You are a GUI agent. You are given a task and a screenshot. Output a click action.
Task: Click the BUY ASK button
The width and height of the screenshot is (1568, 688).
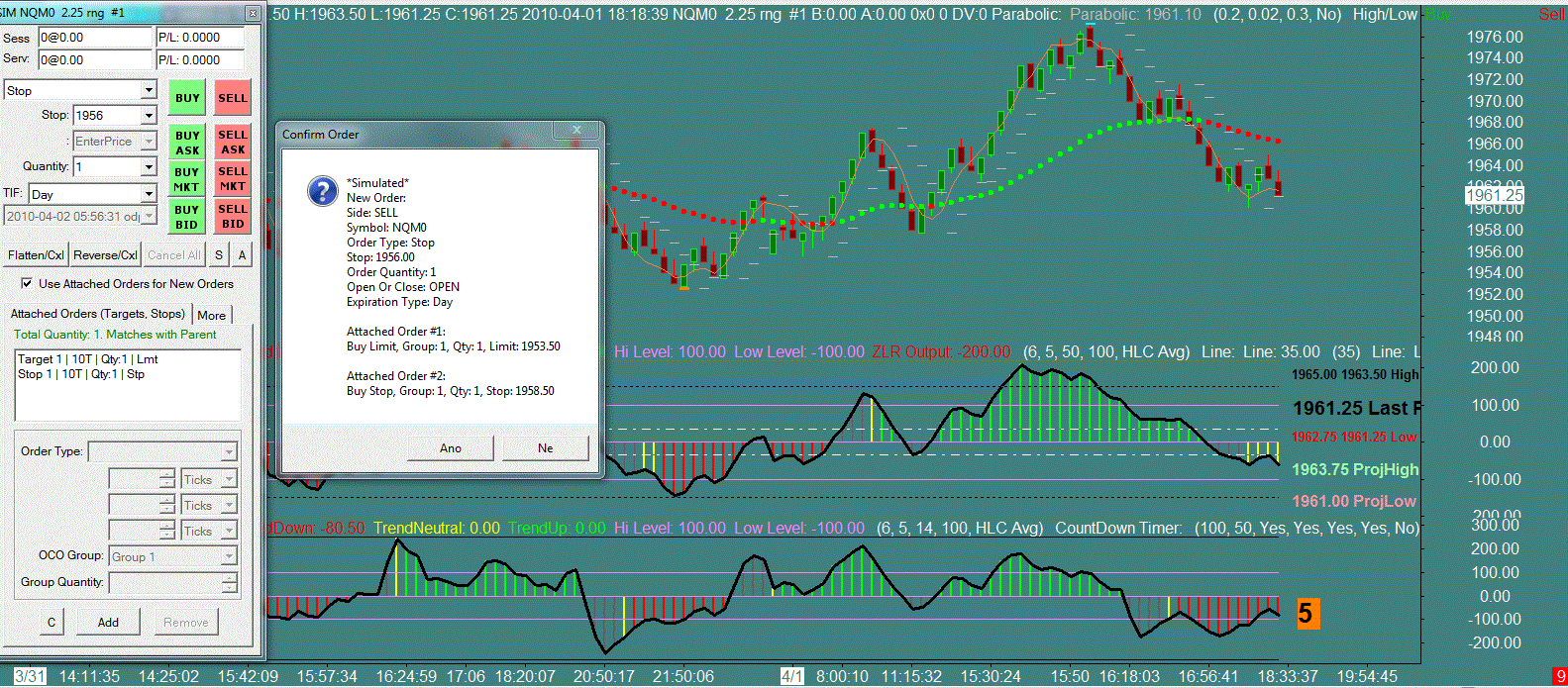coord(186,143)
